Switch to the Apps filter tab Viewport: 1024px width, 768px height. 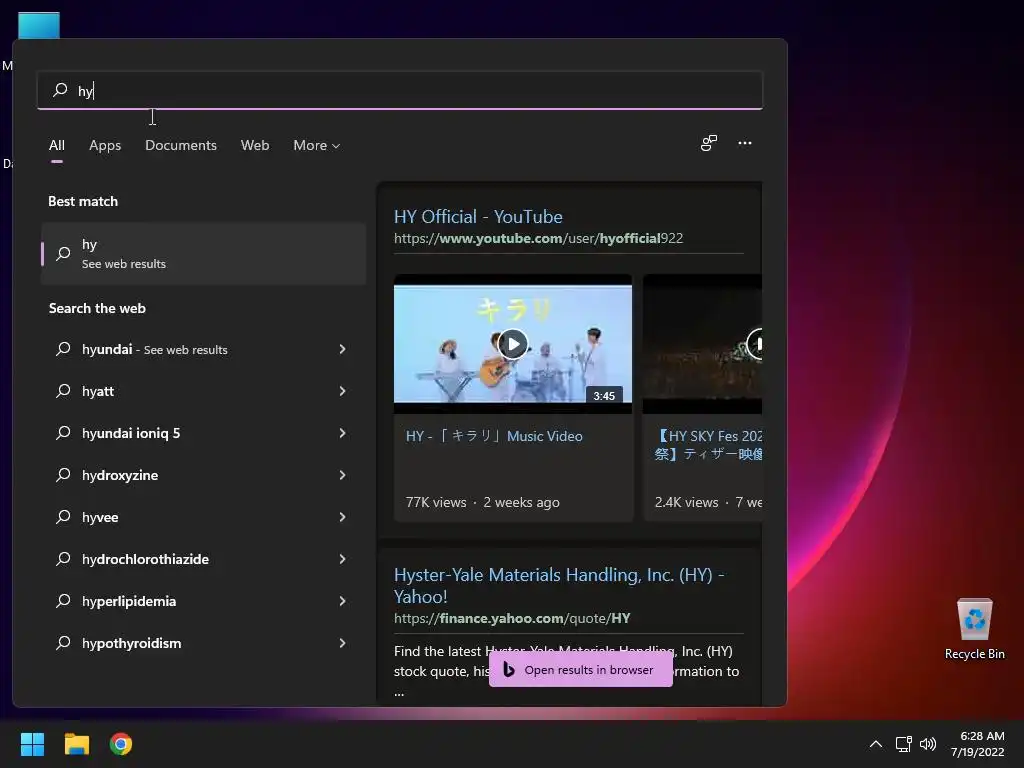(105, 145)
